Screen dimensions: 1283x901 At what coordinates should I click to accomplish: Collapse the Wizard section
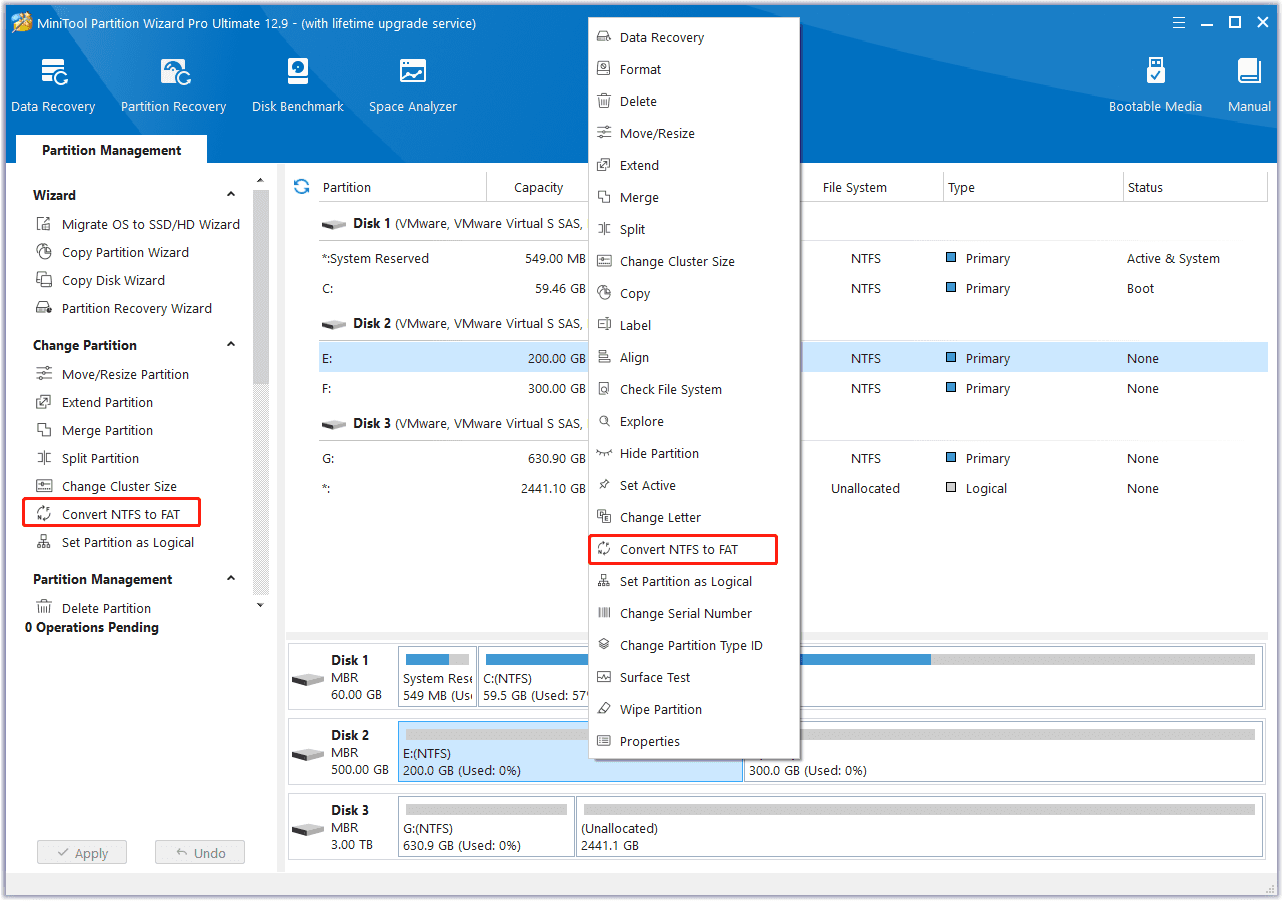(231, 195)
